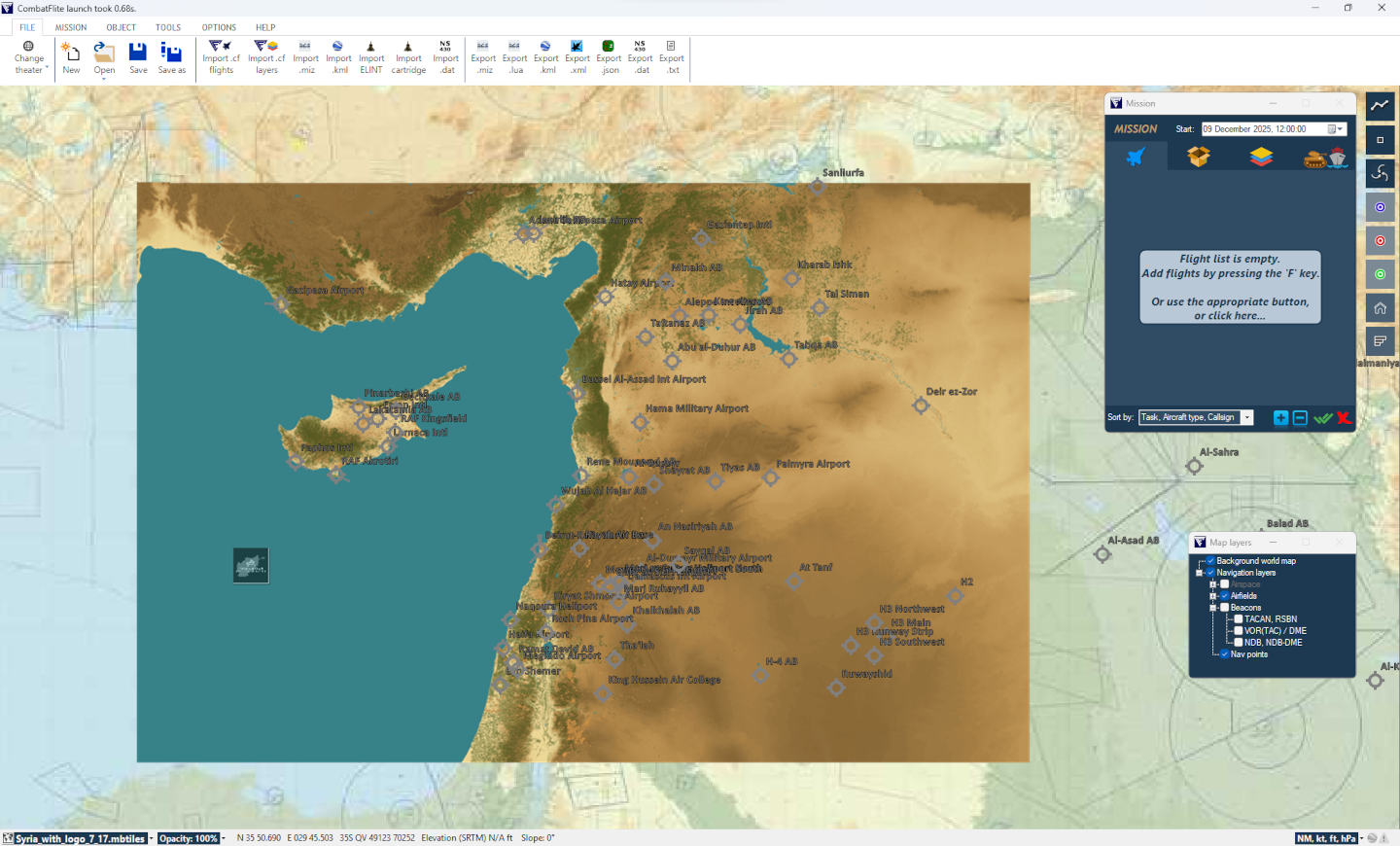Open the Change theater dropdown
Image resolution: width=1400 pixels, height=846 pixels.
29,58
